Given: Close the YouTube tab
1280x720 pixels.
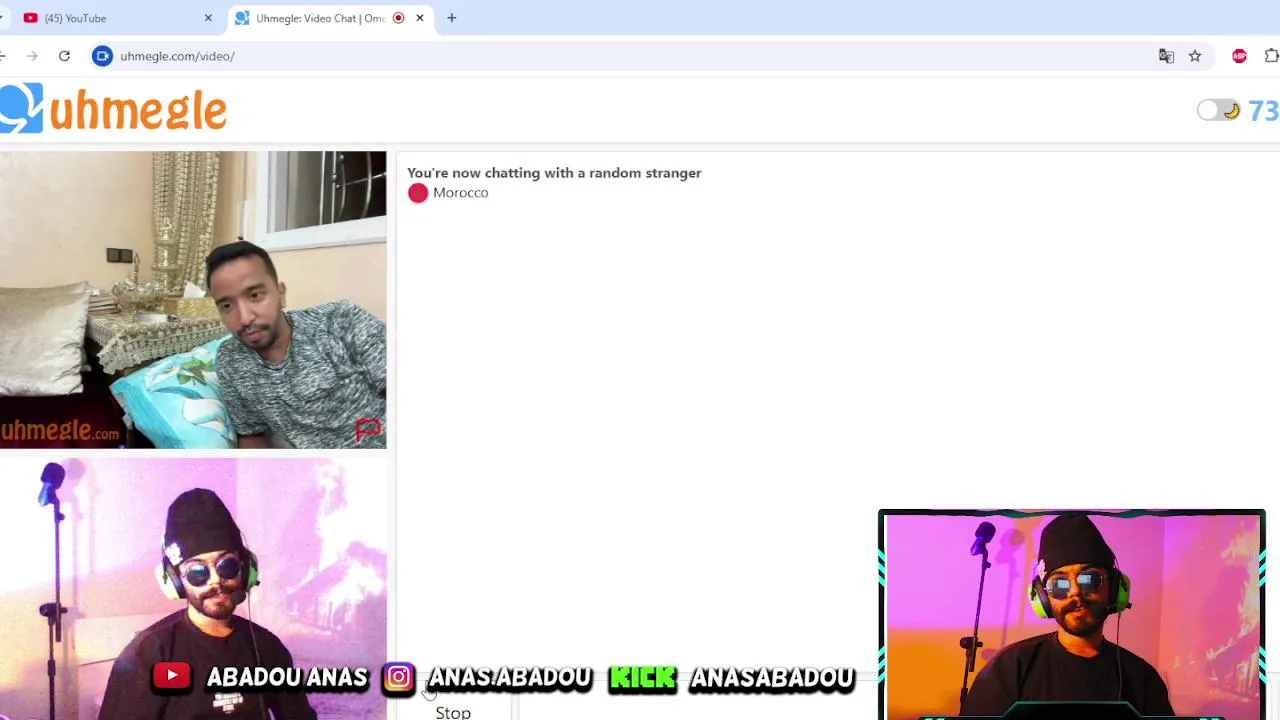Looking at the screenshot, I should [208, 18].
